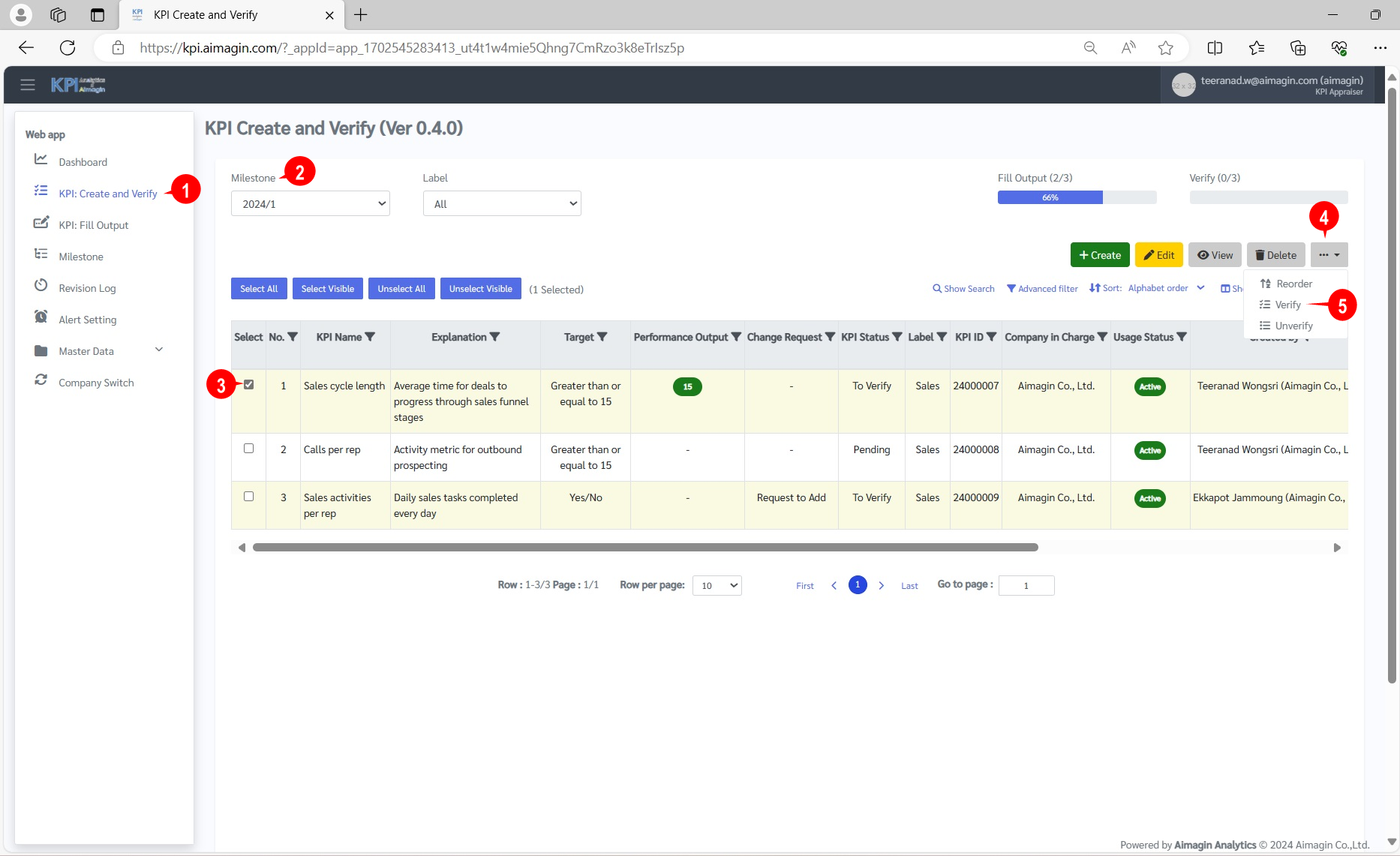Choose Verify from the actions menu
The width and height of the screenshot is (1400, 856).
1287,305
